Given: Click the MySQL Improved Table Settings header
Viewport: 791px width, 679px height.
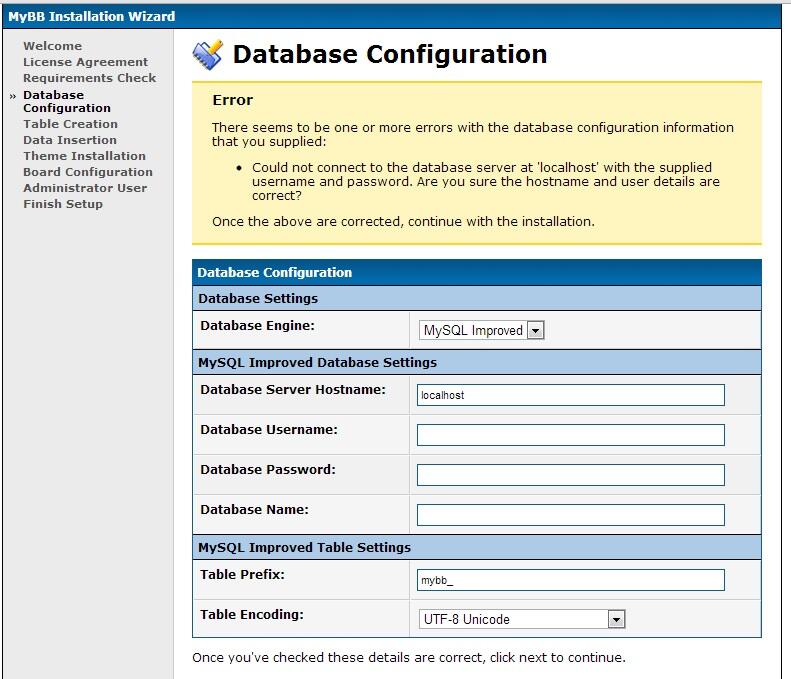Looking at the screenshot, I should (x=477, y=547).
